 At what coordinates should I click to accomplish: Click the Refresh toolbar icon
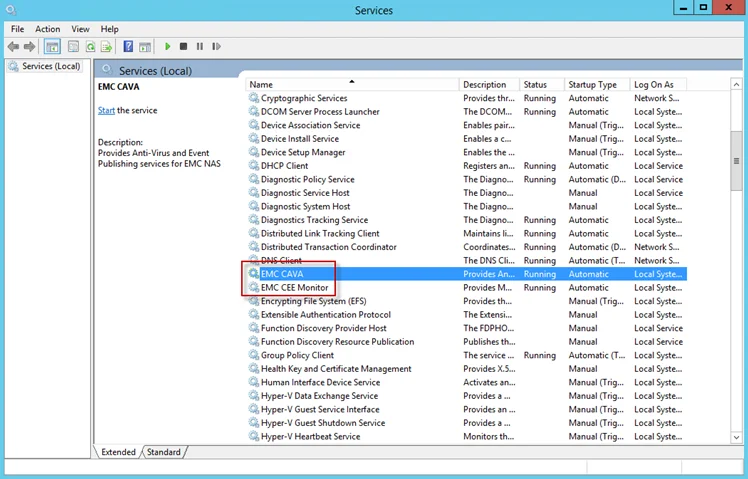coord(90,46)
